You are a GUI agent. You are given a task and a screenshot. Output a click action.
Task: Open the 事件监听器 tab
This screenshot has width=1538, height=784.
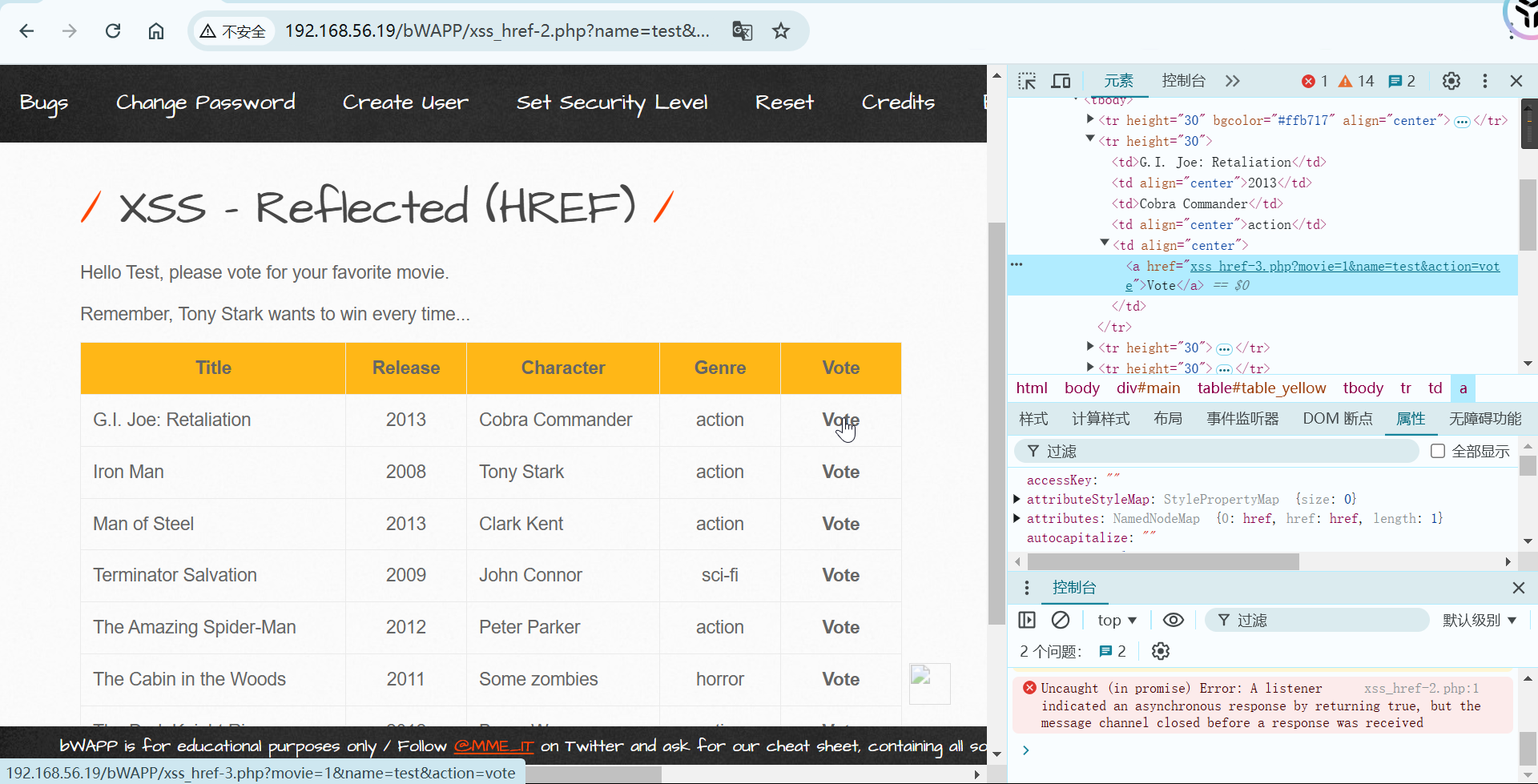click(1242, 419)
